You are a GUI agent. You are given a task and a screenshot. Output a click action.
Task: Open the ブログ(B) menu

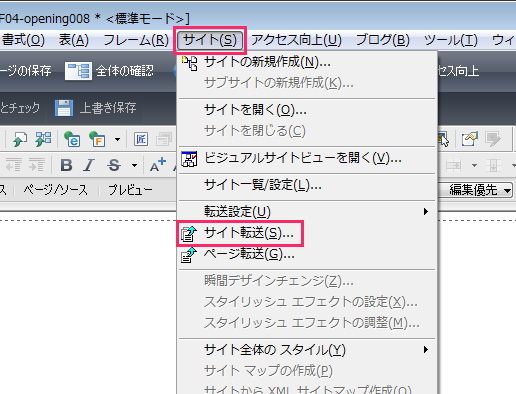pyautogui.click(x=383, y=40)
